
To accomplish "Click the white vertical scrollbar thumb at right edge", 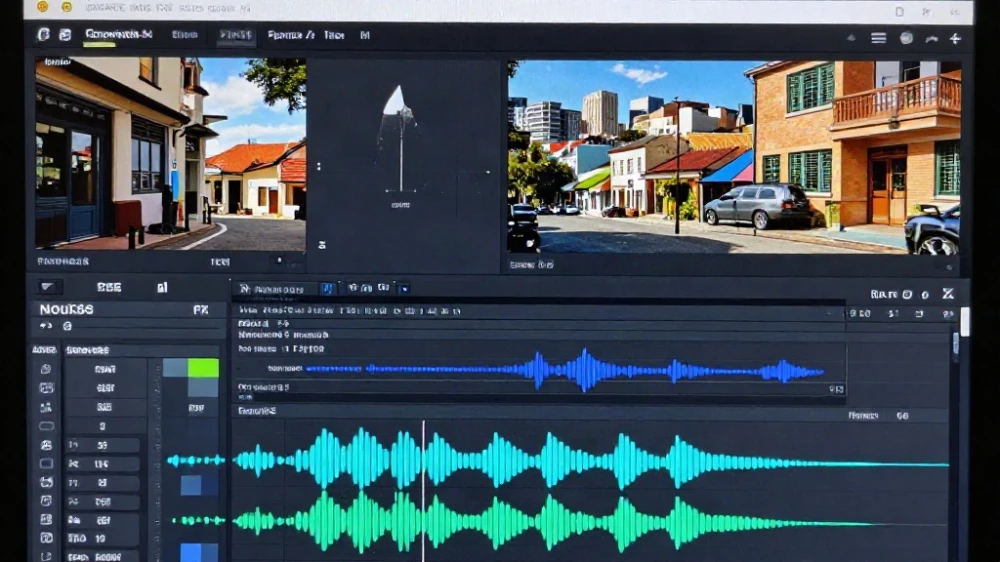I will click(965, 322).
